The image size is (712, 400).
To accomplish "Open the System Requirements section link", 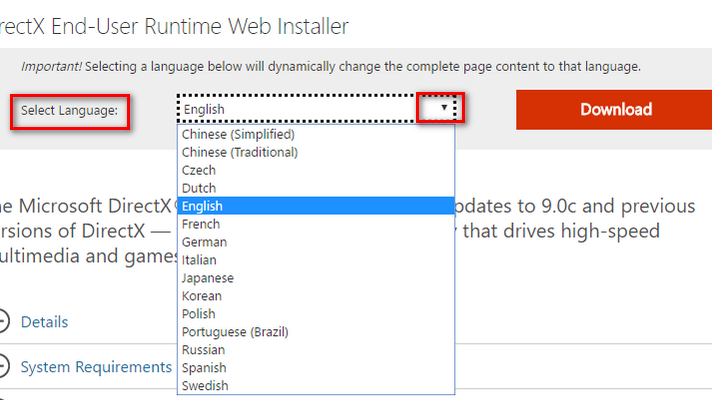I will tap(96, 367).
